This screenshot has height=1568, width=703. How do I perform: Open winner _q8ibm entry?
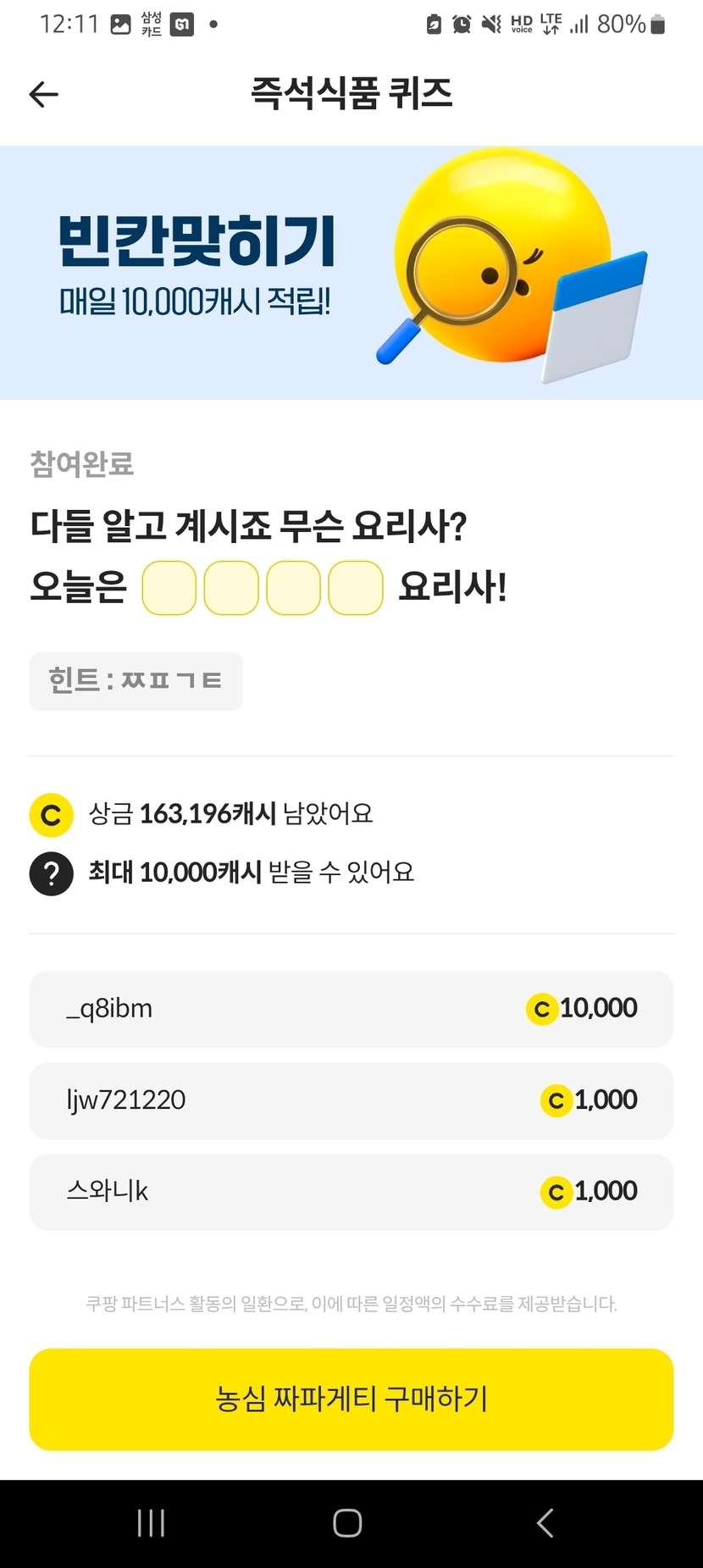pos(351,1009)
